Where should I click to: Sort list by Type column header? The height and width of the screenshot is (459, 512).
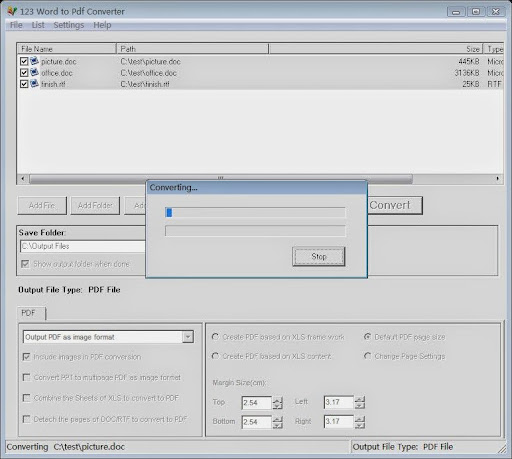point(494,49)
